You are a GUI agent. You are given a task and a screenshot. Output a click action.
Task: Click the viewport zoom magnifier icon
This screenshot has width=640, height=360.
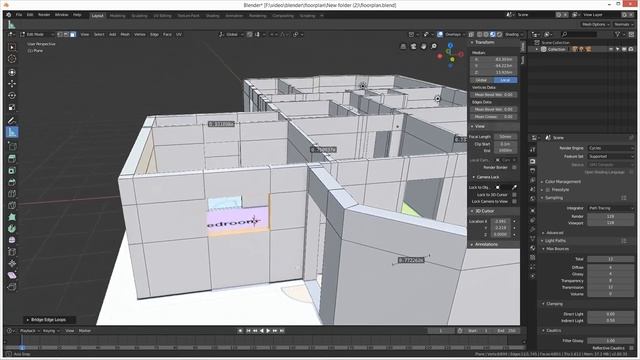point(433,47)
